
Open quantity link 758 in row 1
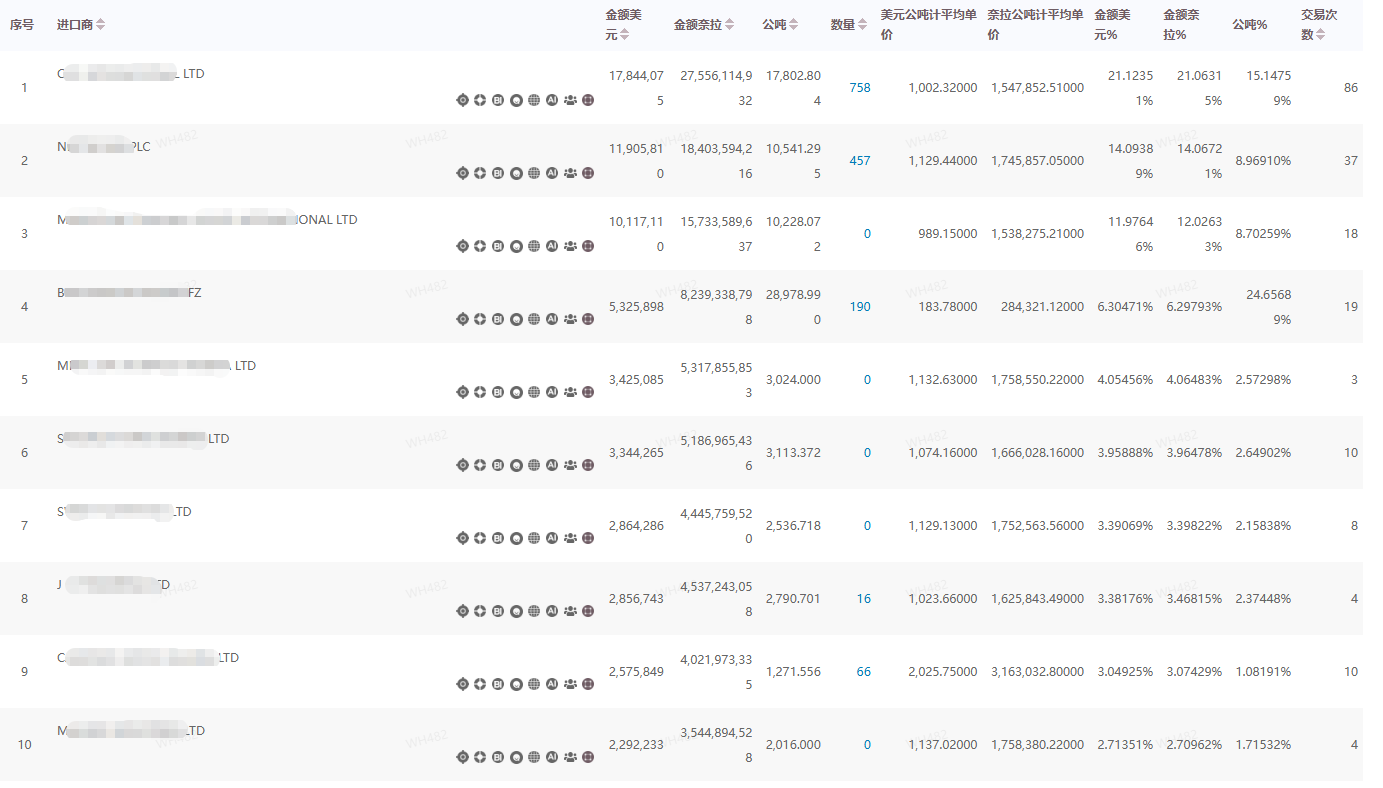[859, 88]
